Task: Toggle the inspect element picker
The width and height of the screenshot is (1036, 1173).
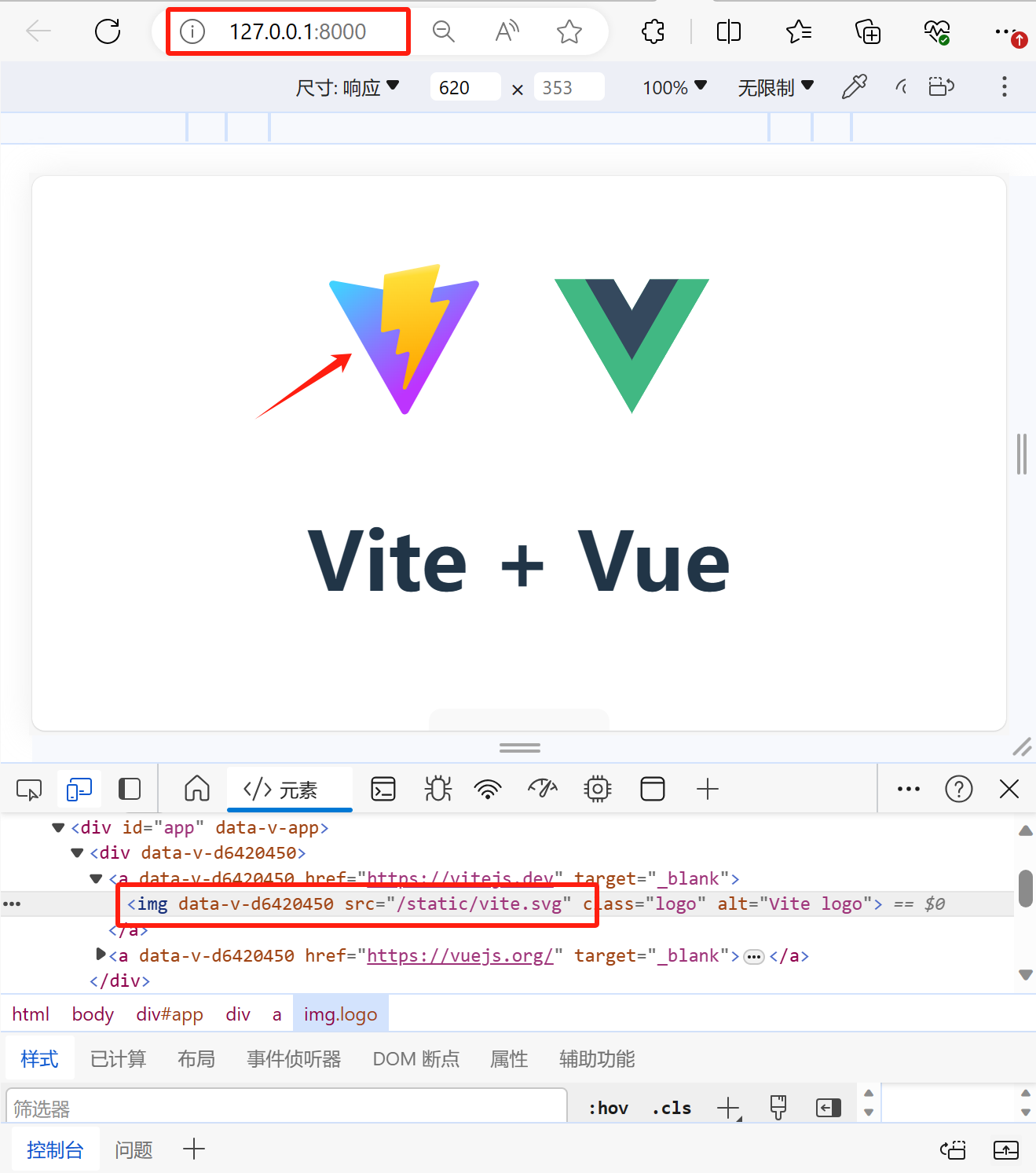Action: (x=29, y=789)
